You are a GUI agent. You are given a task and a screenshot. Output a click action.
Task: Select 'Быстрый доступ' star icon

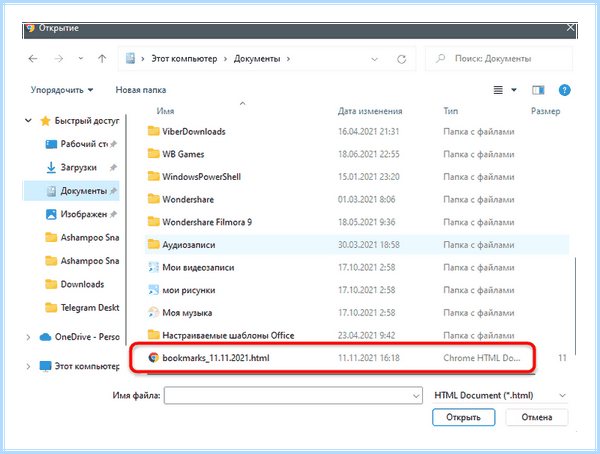[x=46, y=121]
